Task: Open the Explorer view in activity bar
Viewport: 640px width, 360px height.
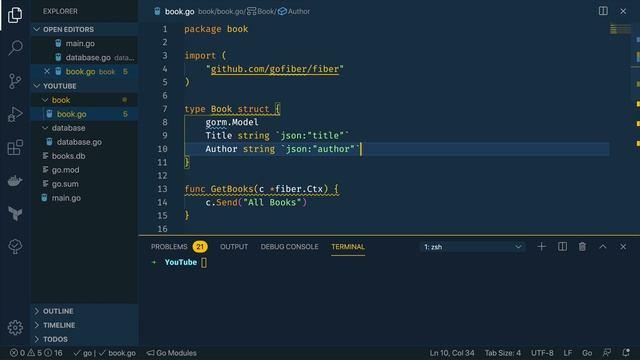Action: (x=15, y=15)
